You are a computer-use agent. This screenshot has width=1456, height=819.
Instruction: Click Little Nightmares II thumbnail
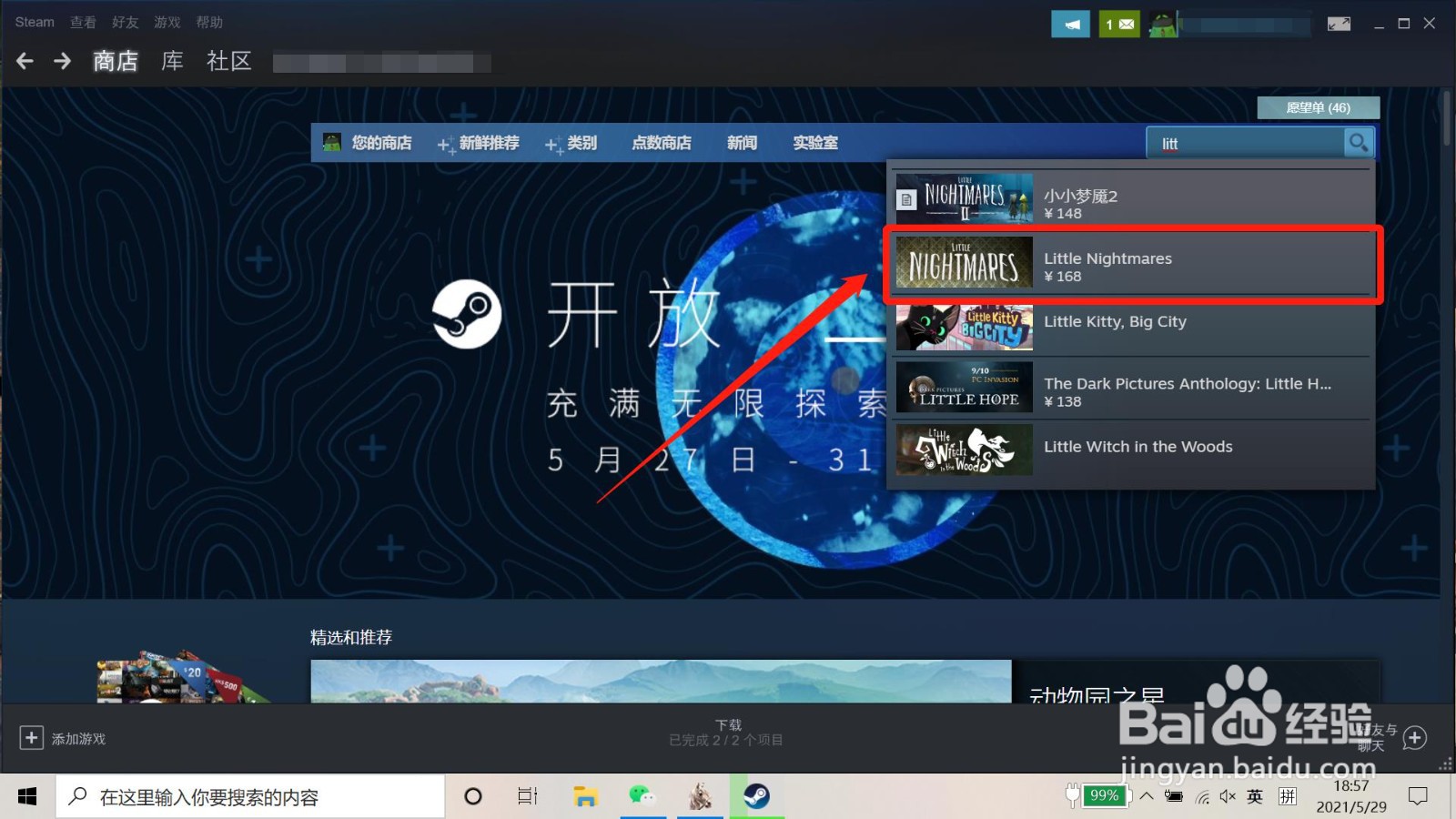(965, 198)
